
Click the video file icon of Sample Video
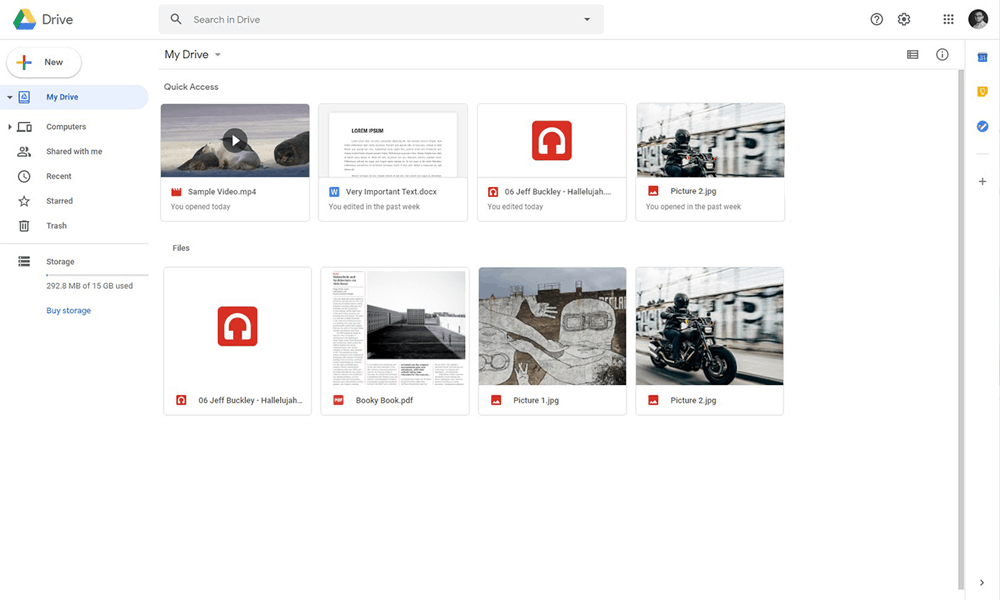click(176, 191)
